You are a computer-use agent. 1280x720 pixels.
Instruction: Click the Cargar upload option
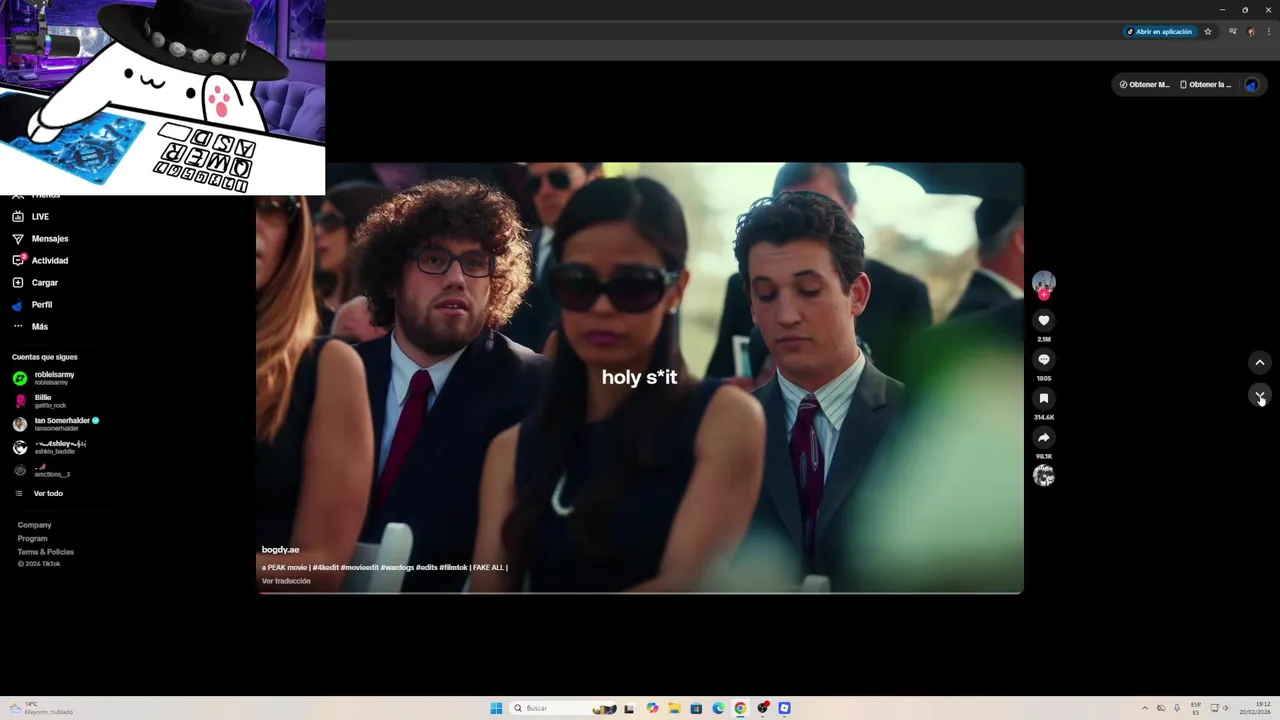[x=35, y=283]
